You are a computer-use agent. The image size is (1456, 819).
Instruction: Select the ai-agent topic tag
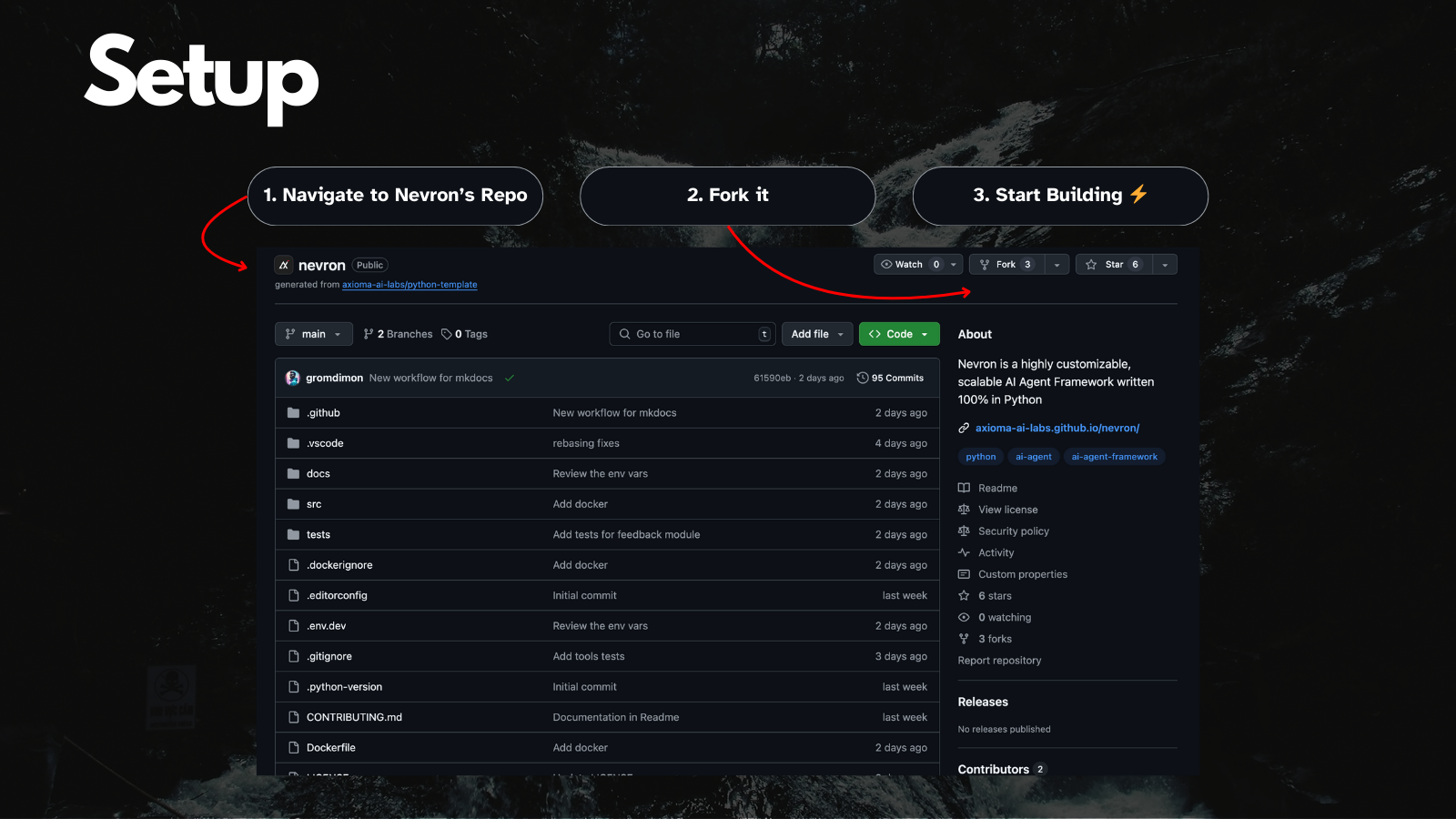tap(1034, 457)
